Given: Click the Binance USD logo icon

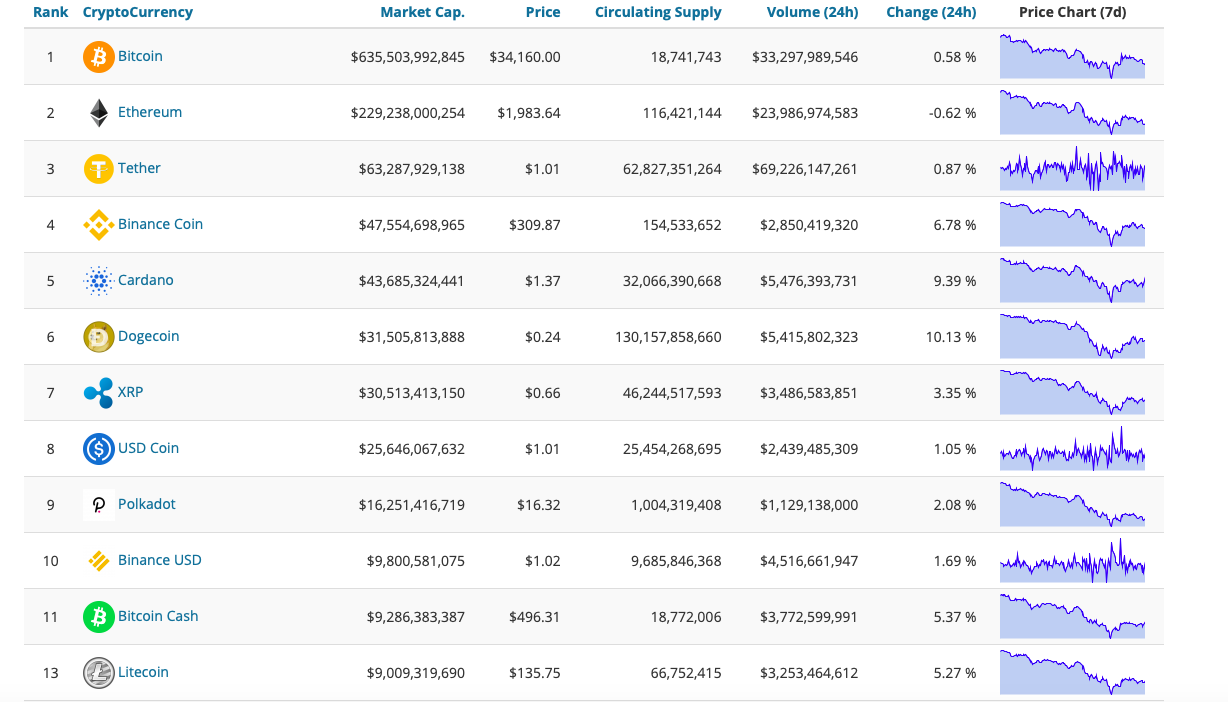Looking at the screenshot, I should coord(99,561).
